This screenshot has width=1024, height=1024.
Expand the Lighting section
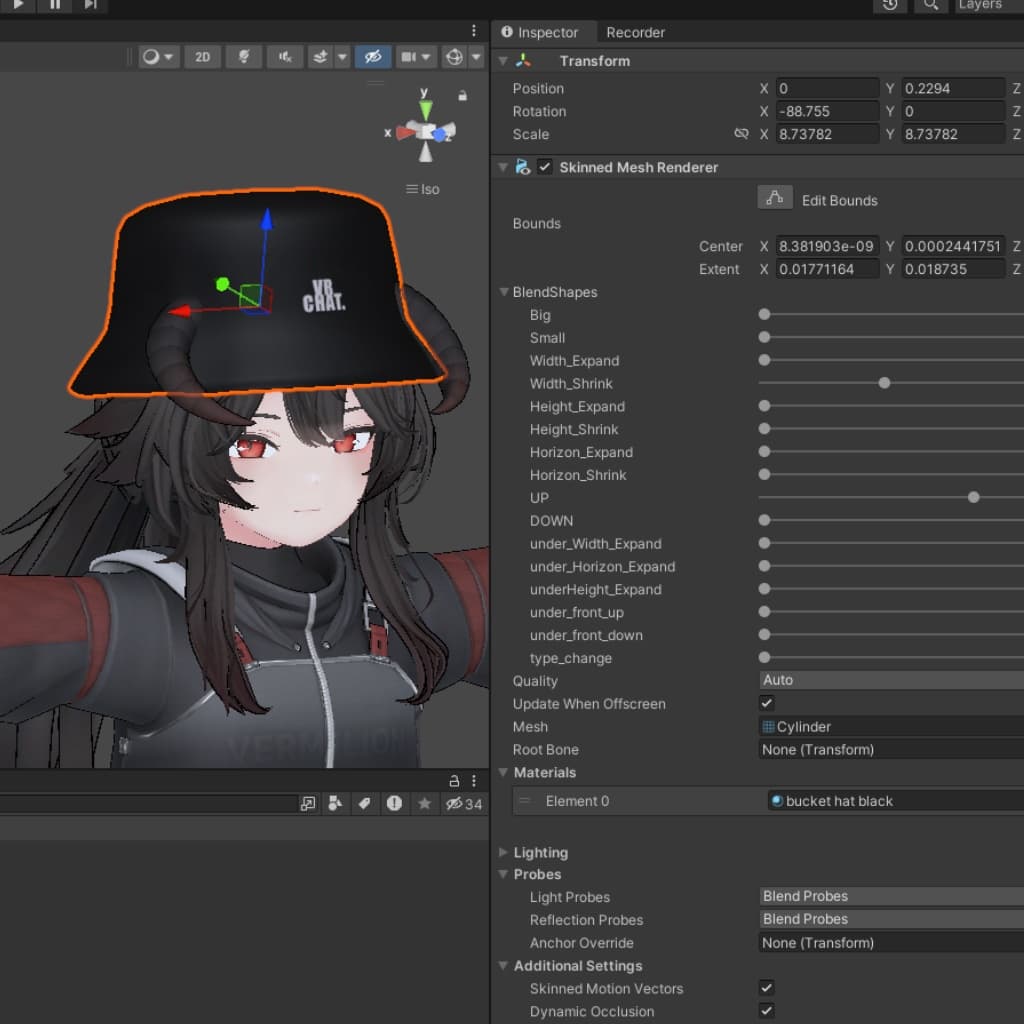tap(504, 852)
